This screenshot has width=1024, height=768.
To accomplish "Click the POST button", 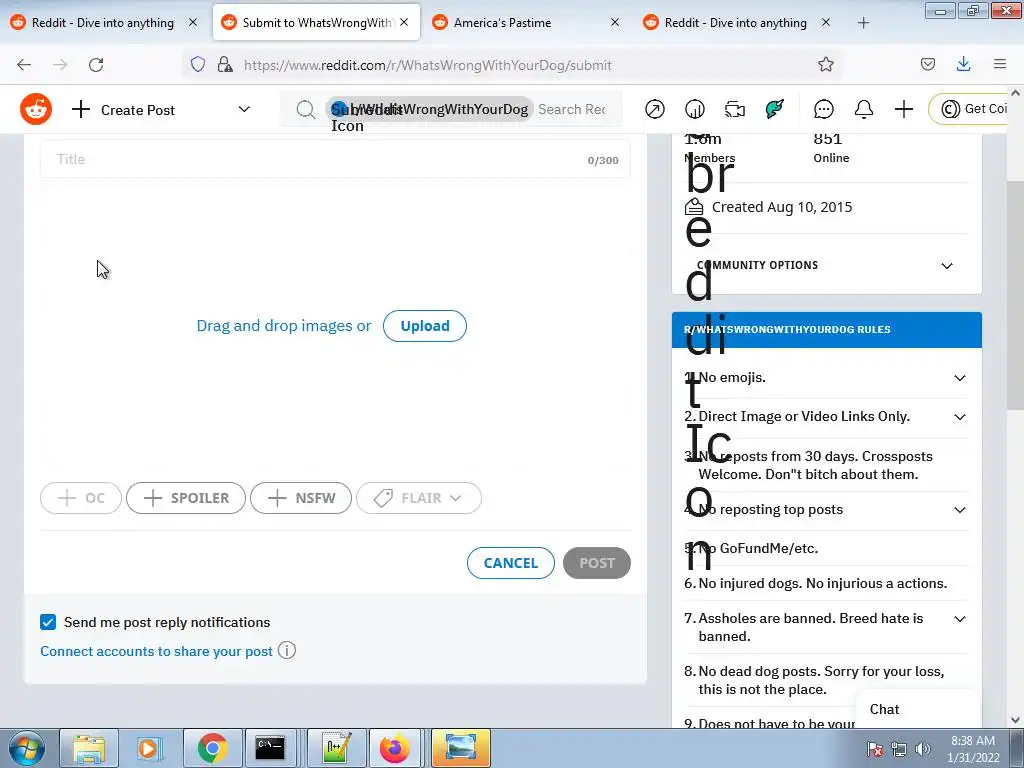I will pyautogui.click(x=597, y=563).
